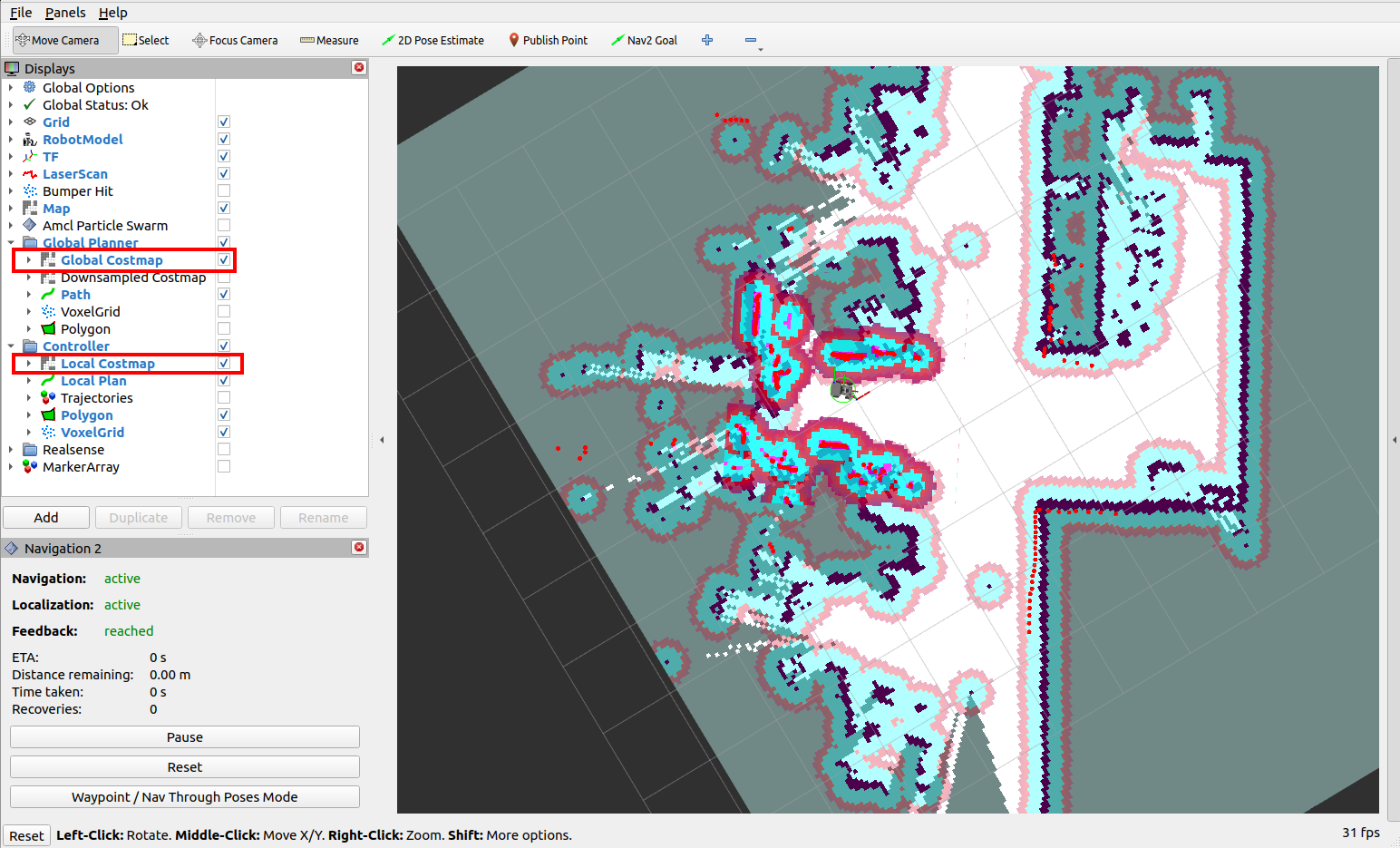Click the Add display button
Screen dimensions: 1400x848
[x=46, y=518]
